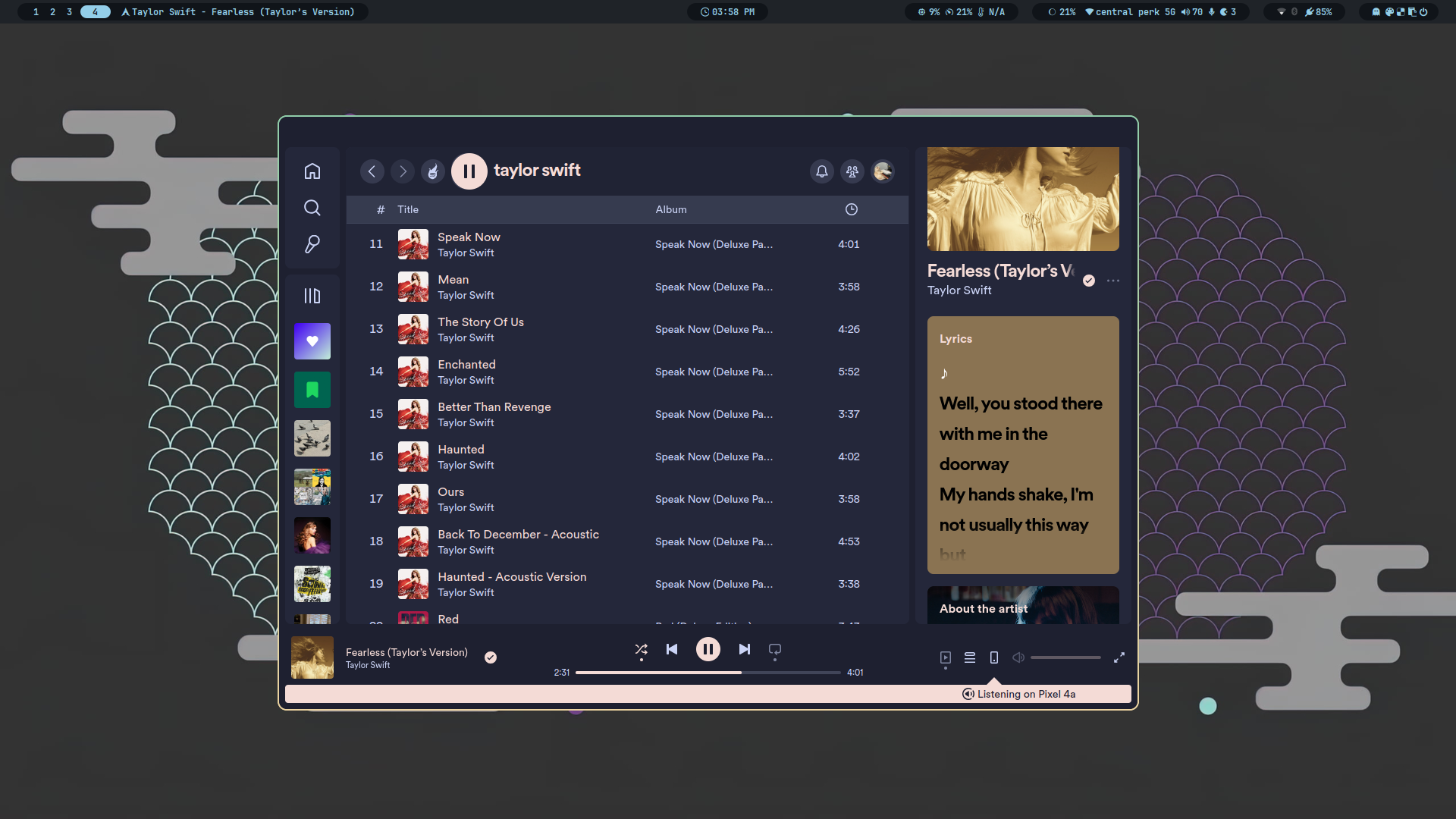Click Taylor Swift artist link under Fearless title

pos(959,290)
